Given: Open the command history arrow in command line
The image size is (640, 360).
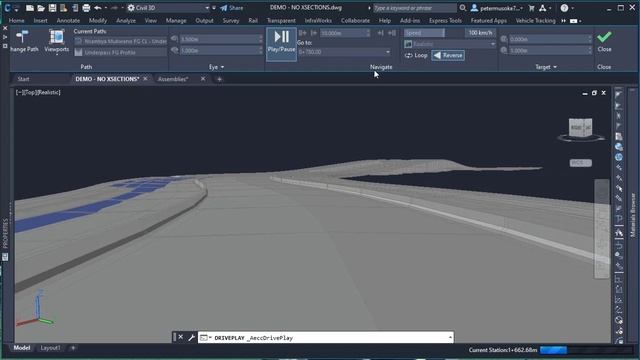Looking at the screenshot, I should (x=450, y=338).
